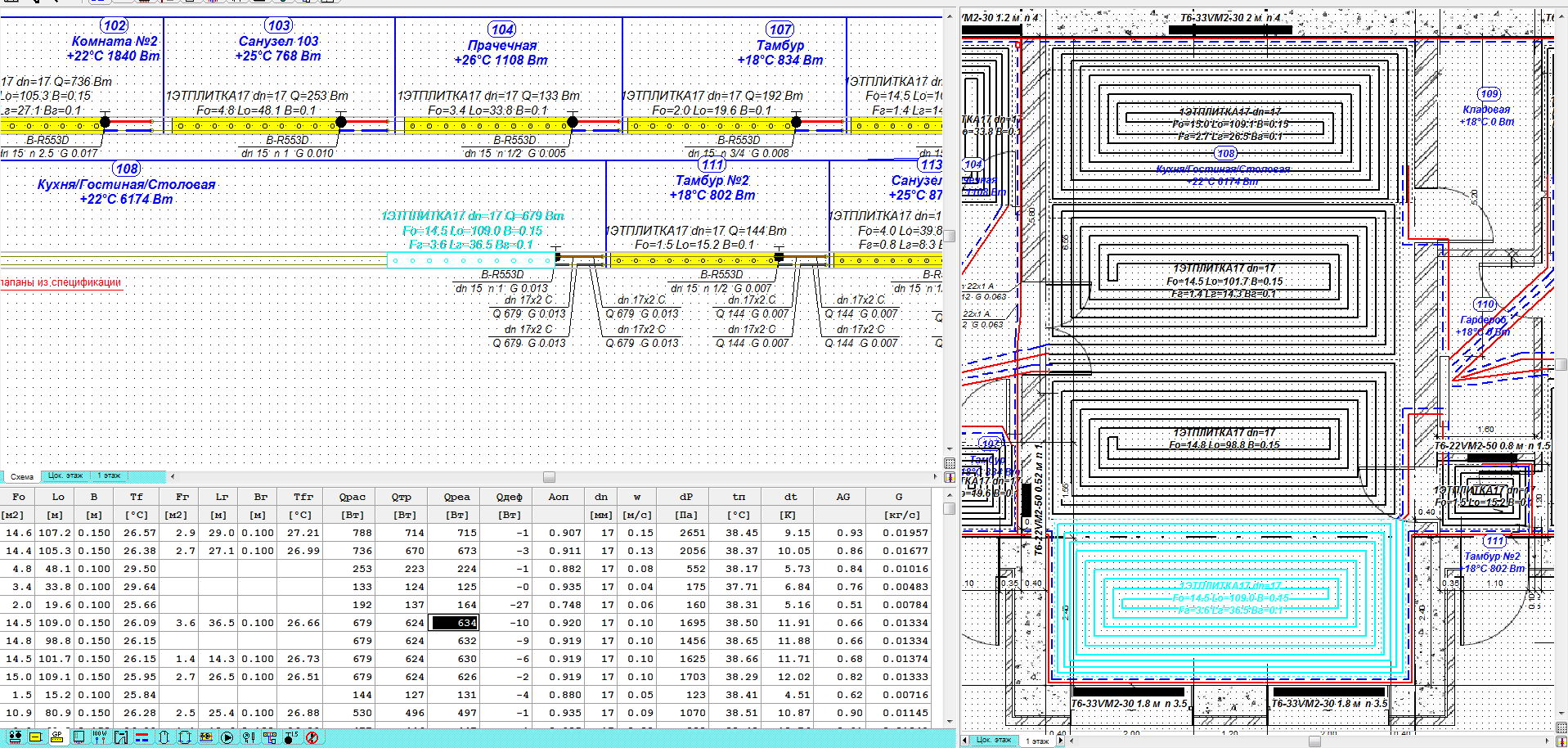
Task: Select the yellow radiator table tab icon
Action: (x=35, y=737)
